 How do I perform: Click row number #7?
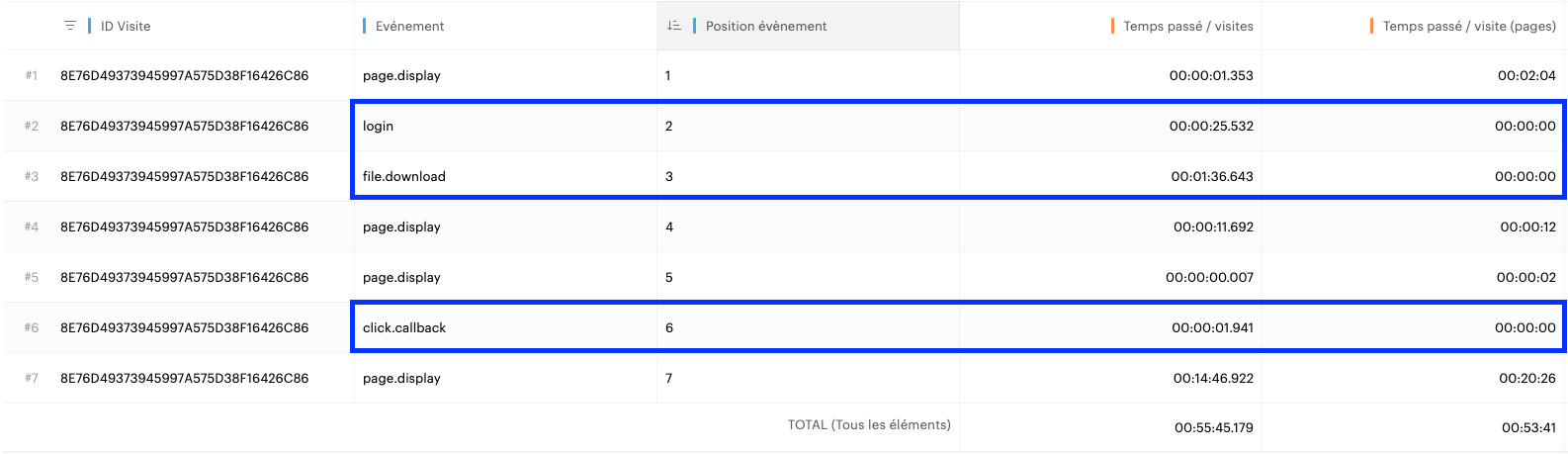click(31, 378)
